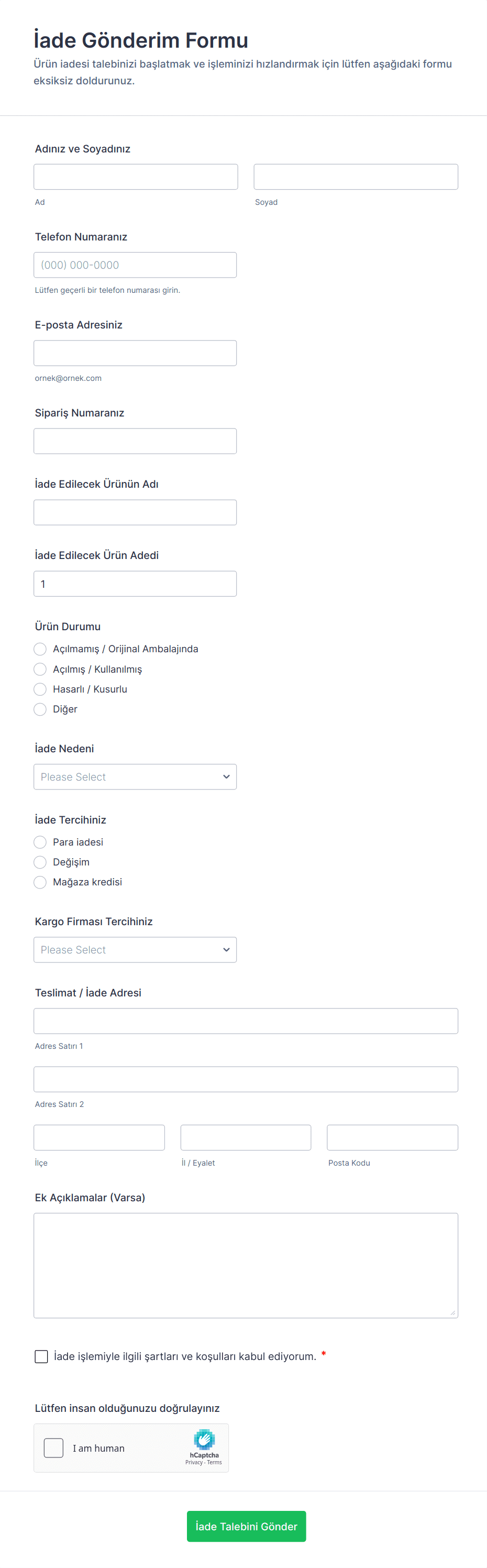Accept the return terms and conditions checkbox

pos(41,1356)
